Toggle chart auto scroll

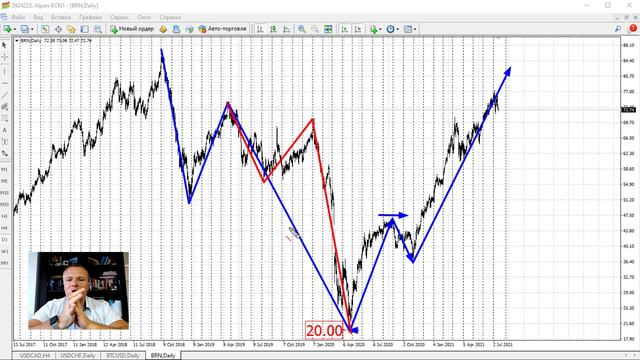pyautogui.click(x=344, y=29)
